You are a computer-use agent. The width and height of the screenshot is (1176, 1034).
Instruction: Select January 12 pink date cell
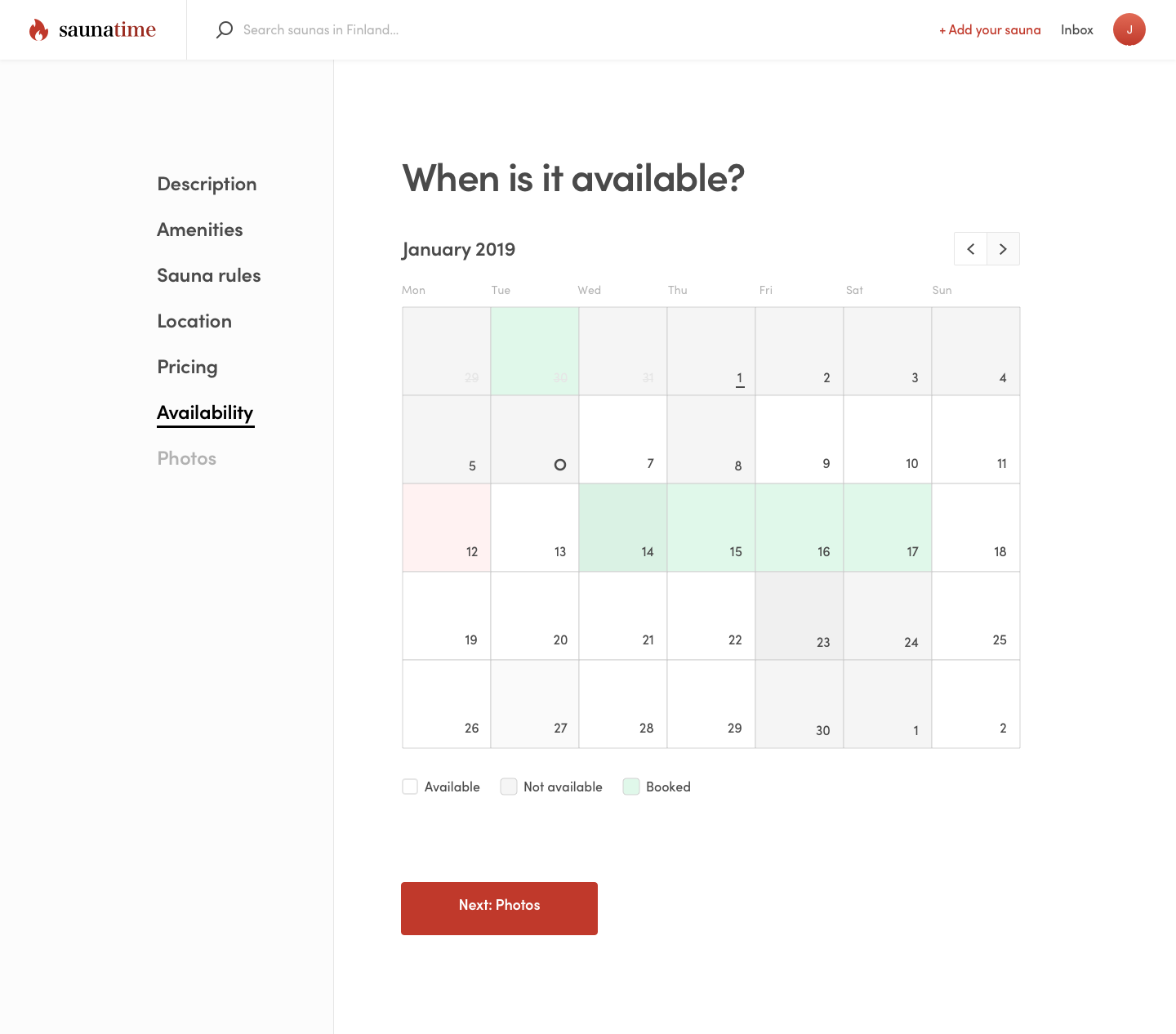pos(447,528)
